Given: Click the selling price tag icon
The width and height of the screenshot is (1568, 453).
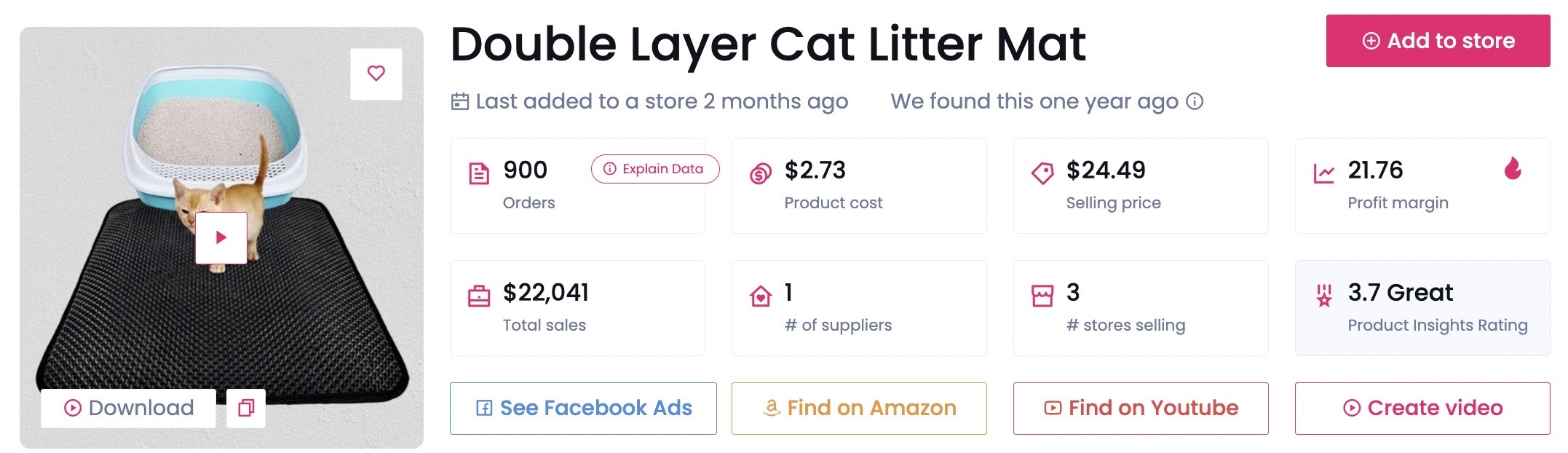Looking at the screenshot, I should [1042, 173].
